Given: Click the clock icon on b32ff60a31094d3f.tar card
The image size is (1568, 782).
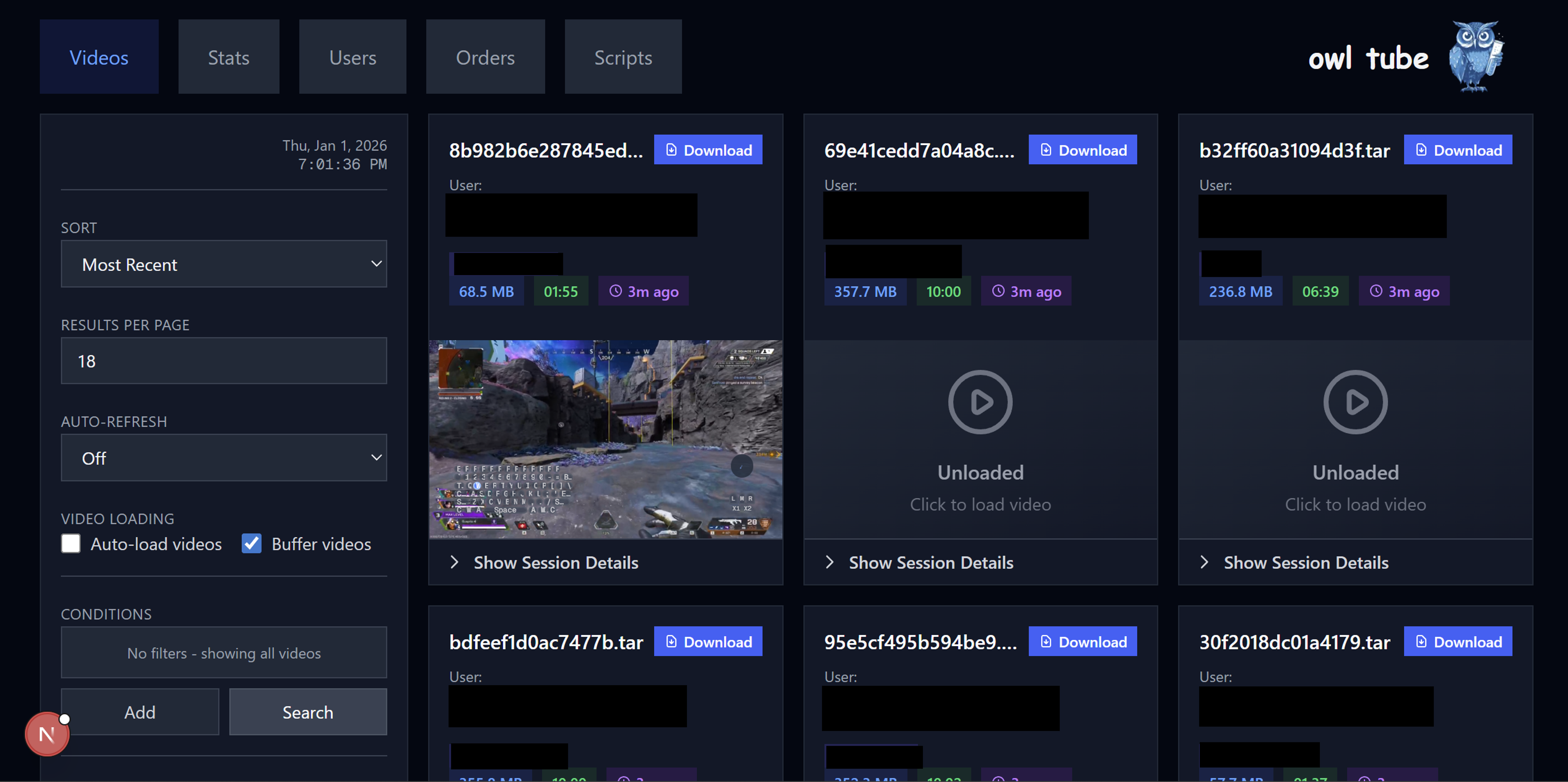Looking at the screenshot, I should point(1376,291).
